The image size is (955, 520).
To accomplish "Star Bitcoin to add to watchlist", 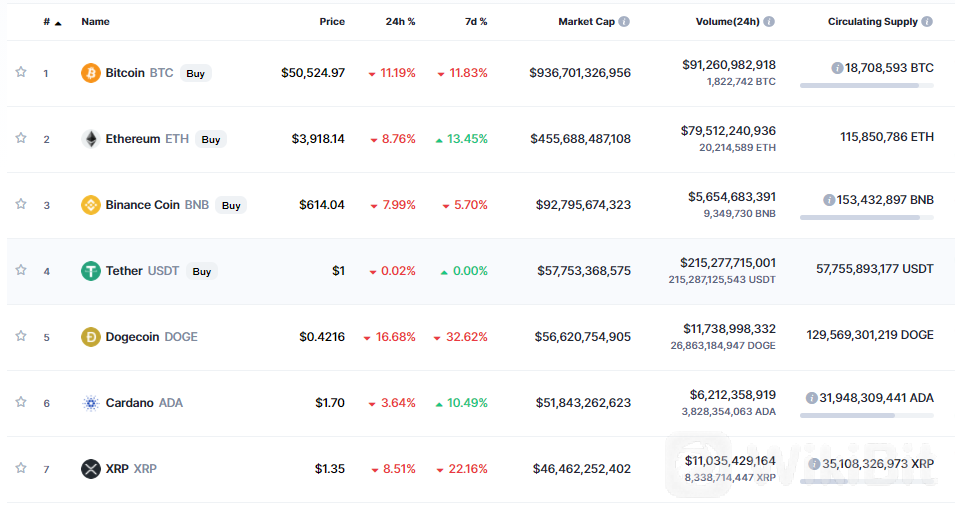I will pos(21,72).
